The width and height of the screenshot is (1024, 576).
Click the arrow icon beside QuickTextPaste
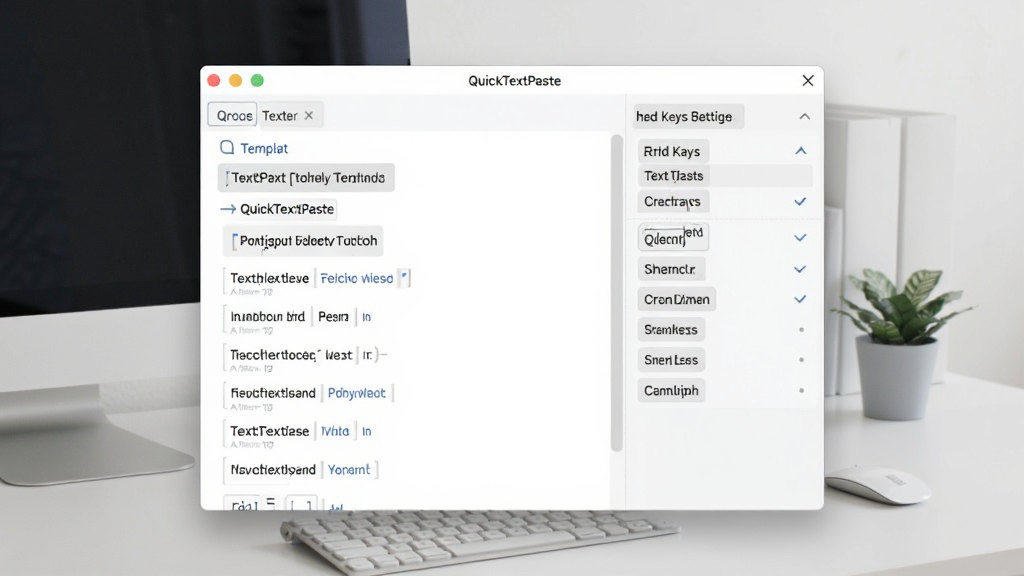tap(228, 209)
